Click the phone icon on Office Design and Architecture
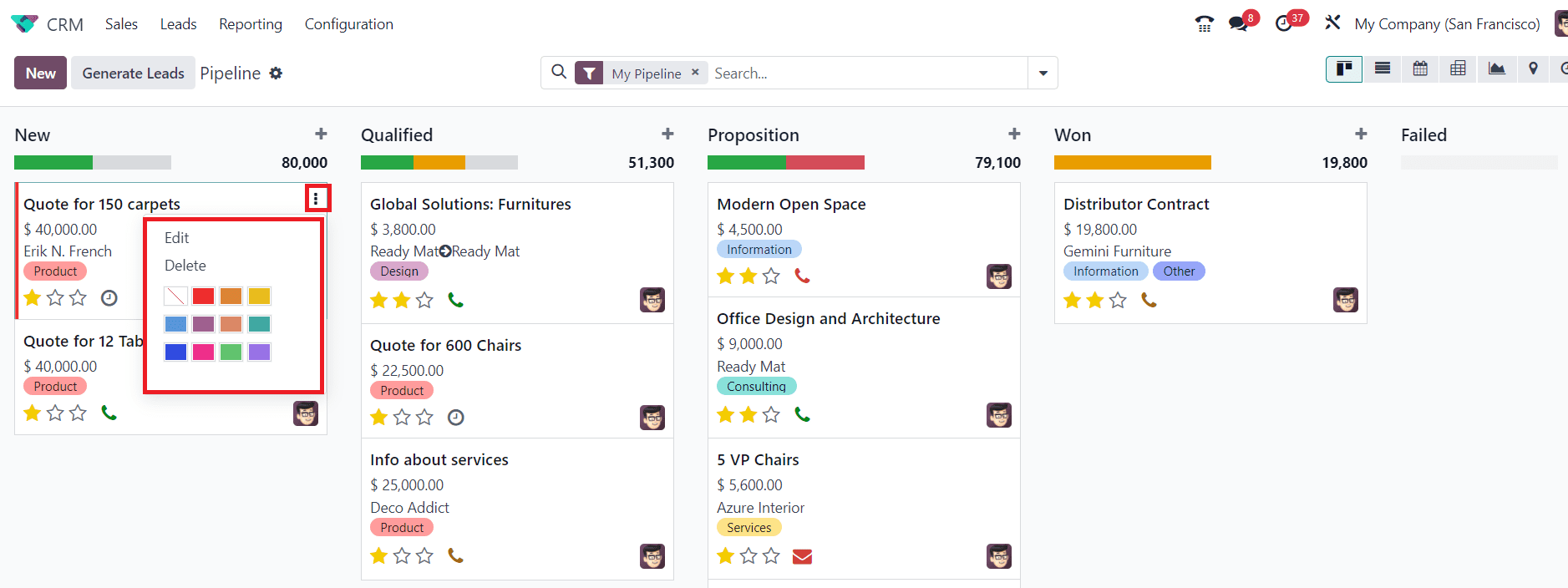Screen dimensions: 1568x588 coord(802,414)
